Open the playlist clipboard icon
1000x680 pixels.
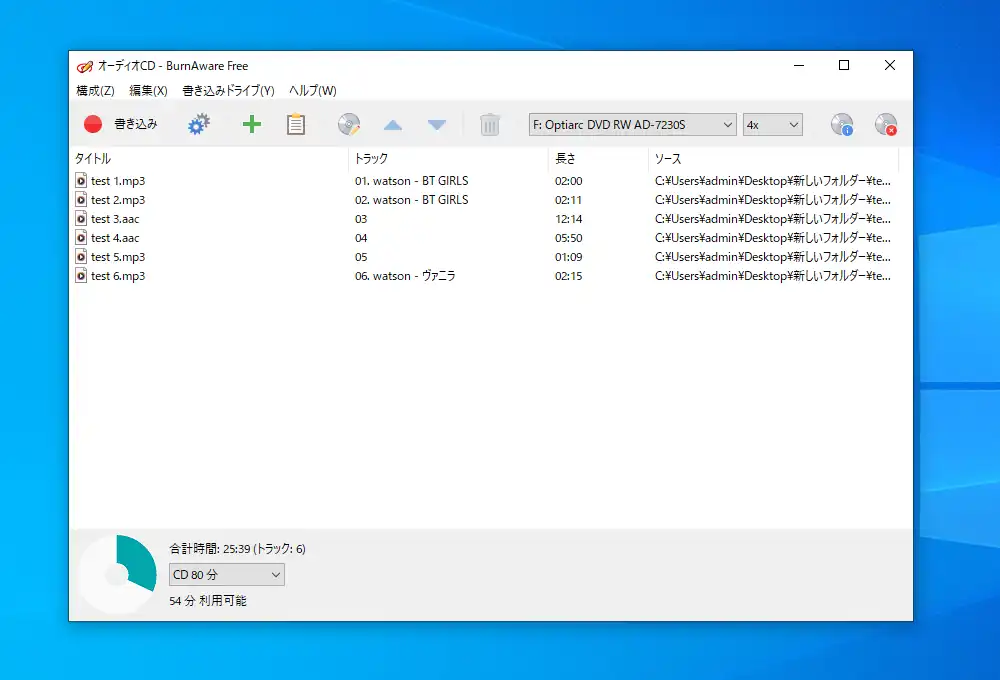[x=296, y=124]
